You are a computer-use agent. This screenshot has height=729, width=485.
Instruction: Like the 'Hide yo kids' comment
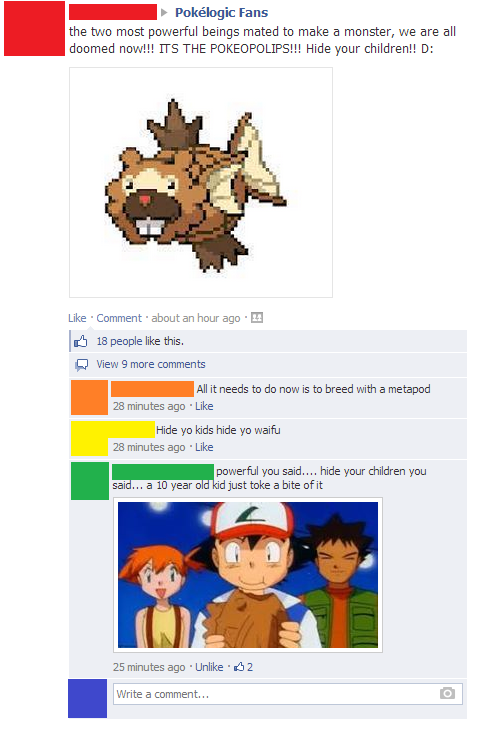click(204, 447)
